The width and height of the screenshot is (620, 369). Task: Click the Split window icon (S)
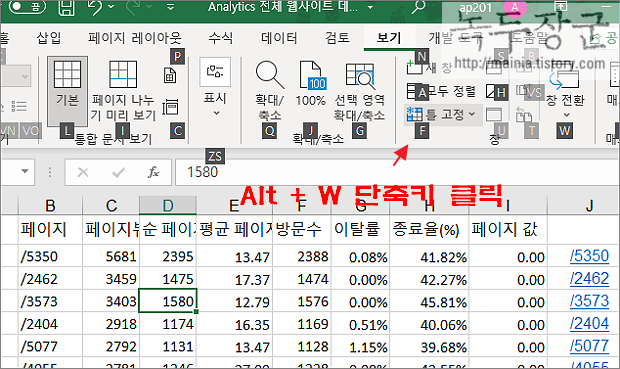(x=494, y=68)
